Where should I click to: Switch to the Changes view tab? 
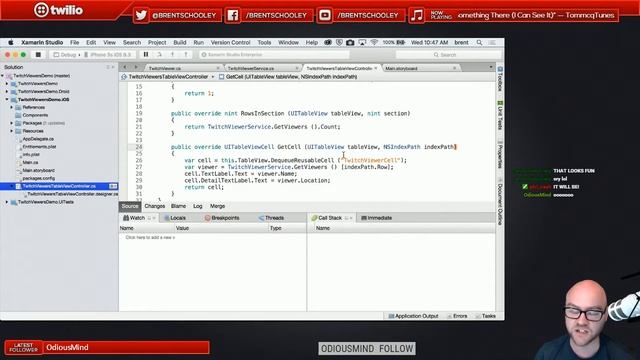click(155, 206)
